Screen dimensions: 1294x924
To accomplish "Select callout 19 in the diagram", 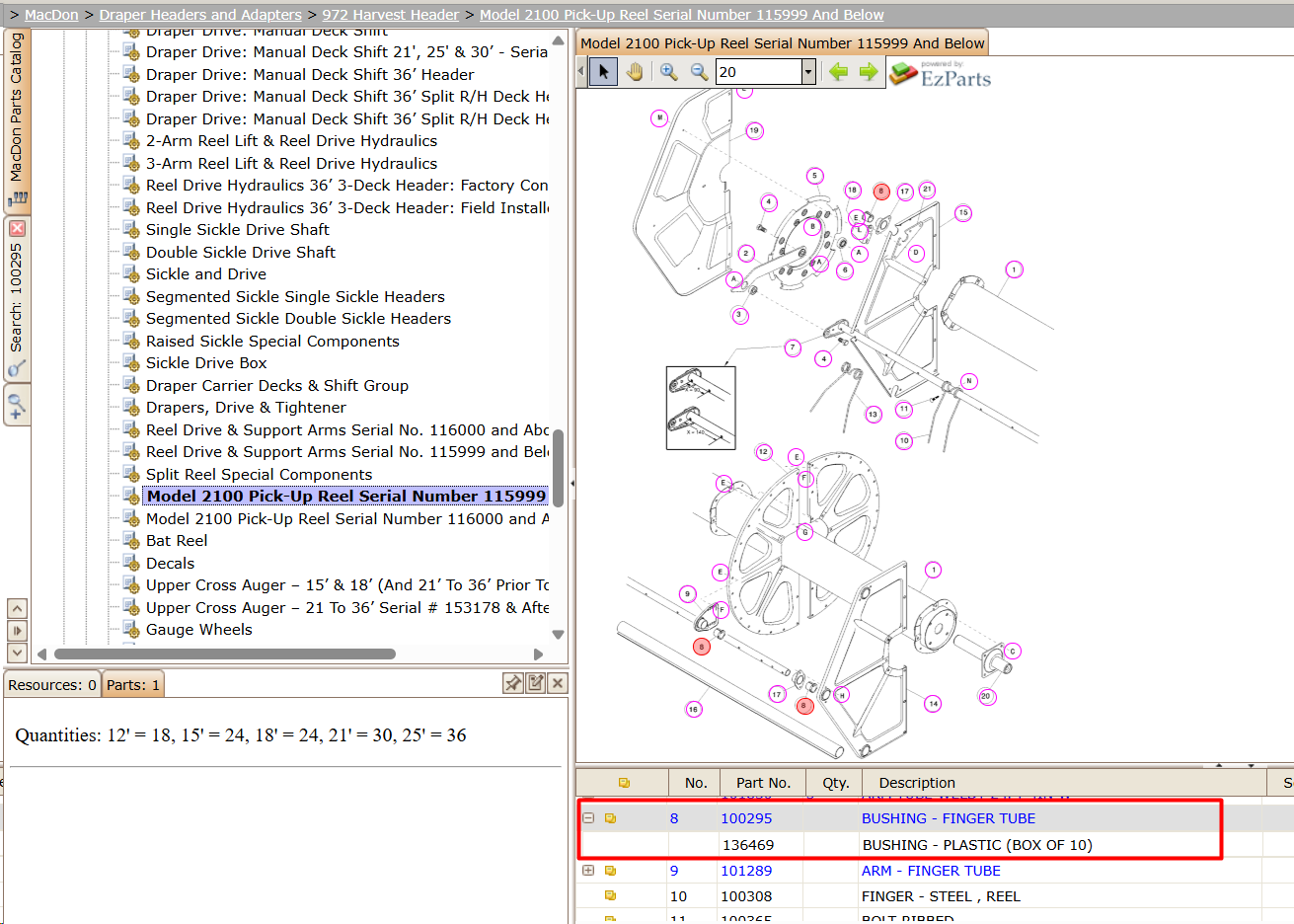I will click(754, 130).
